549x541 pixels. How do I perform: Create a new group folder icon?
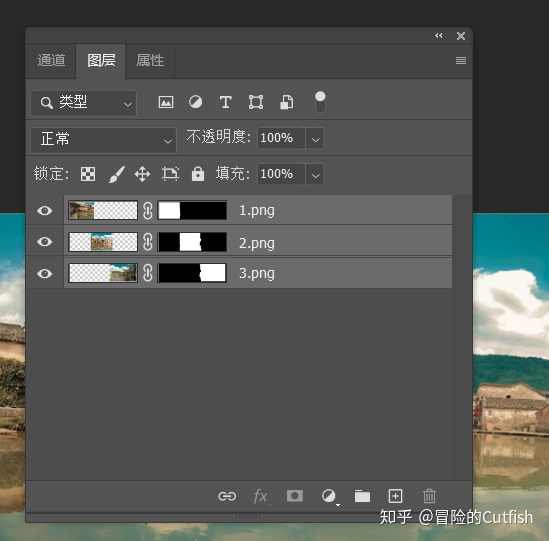click(362, 496)
